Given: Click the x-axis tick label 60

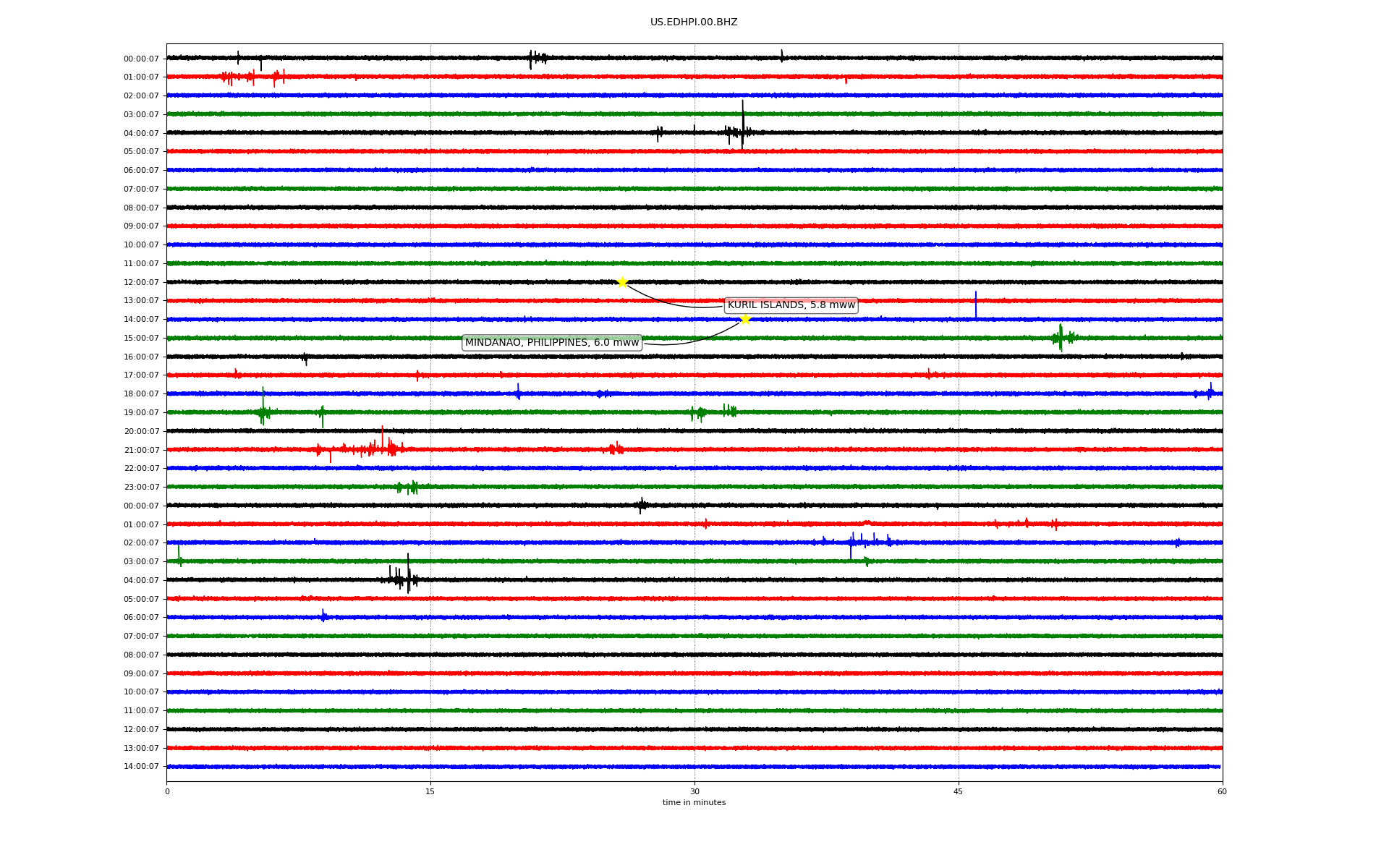Looking at the screenshot, I should tap(1222, 791).
